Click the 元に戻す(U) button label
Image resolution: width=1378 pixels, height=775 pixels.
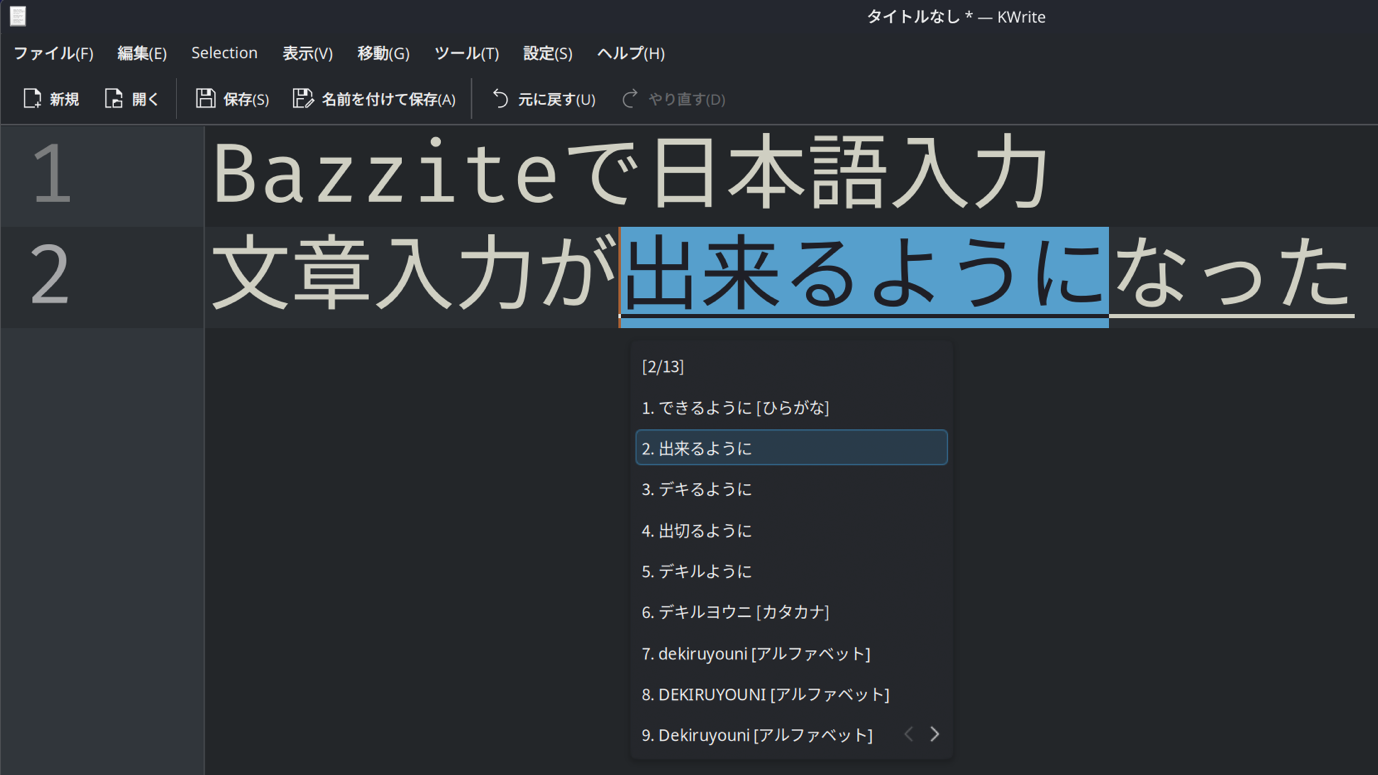coord(556,99)
